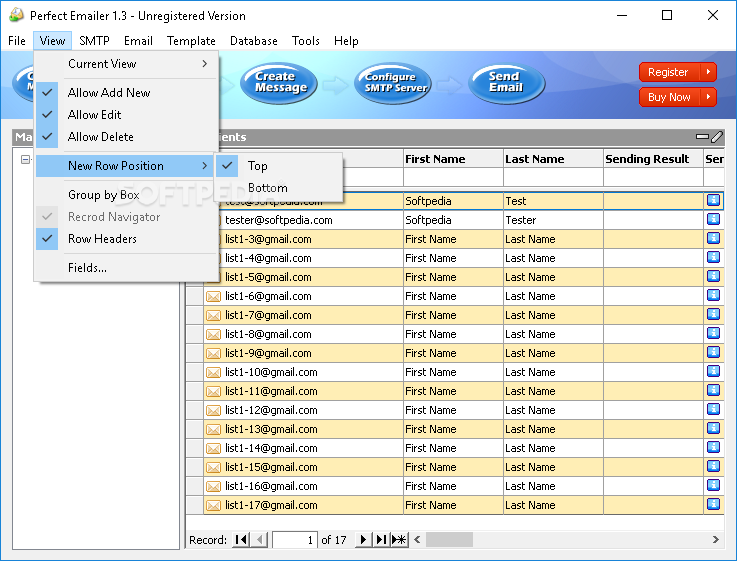The image size is (737, 561).
Task: Click the blue info icon in list1-5 row
Action: pyautogui.click(x=713, y=276)
